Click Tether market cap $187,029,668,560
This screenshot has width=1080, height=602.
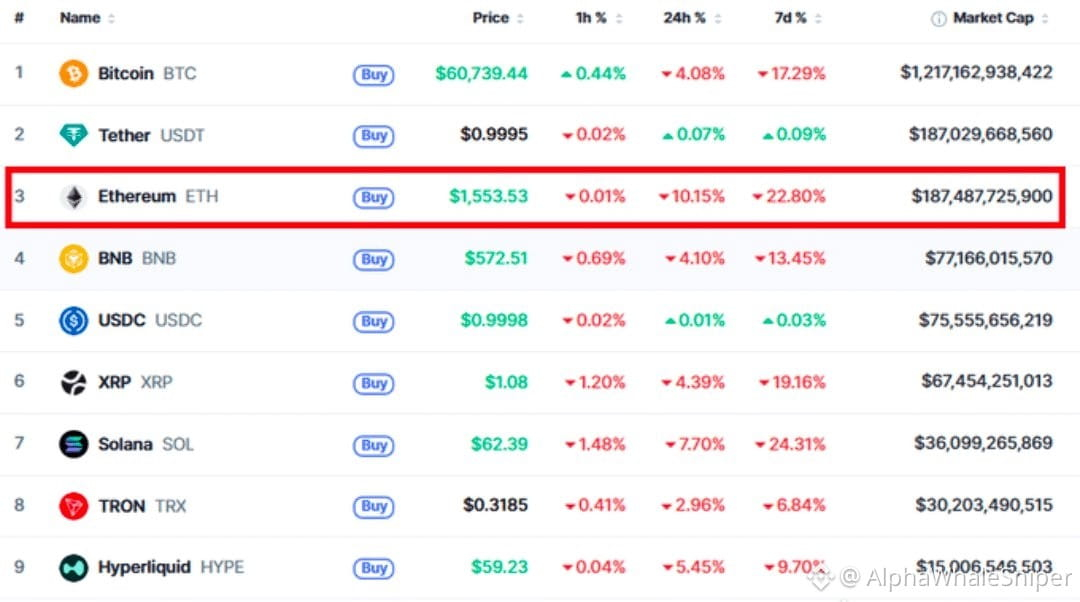point(981,134)
